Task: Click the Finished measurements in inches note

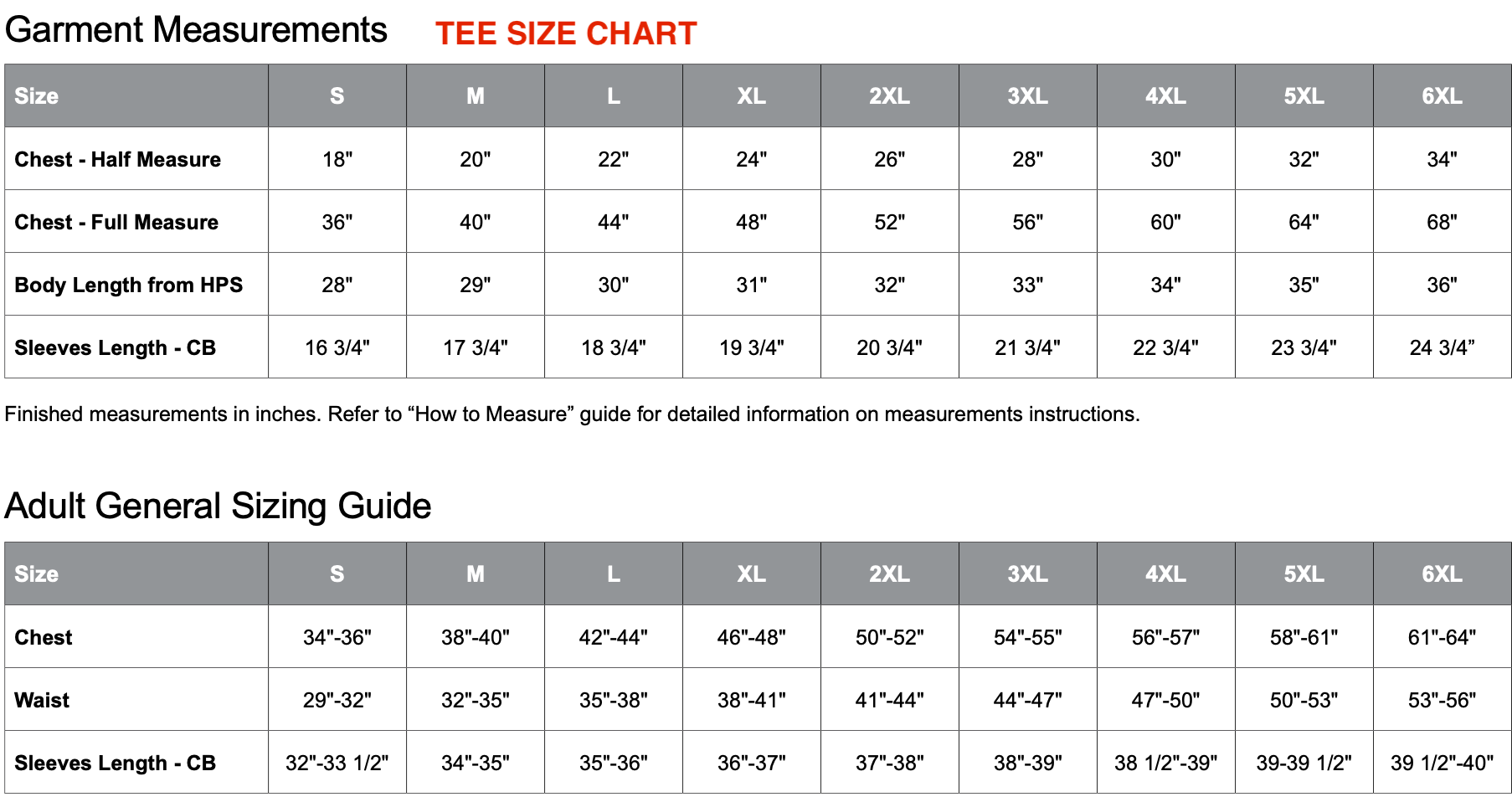Action: coord(572,414)
